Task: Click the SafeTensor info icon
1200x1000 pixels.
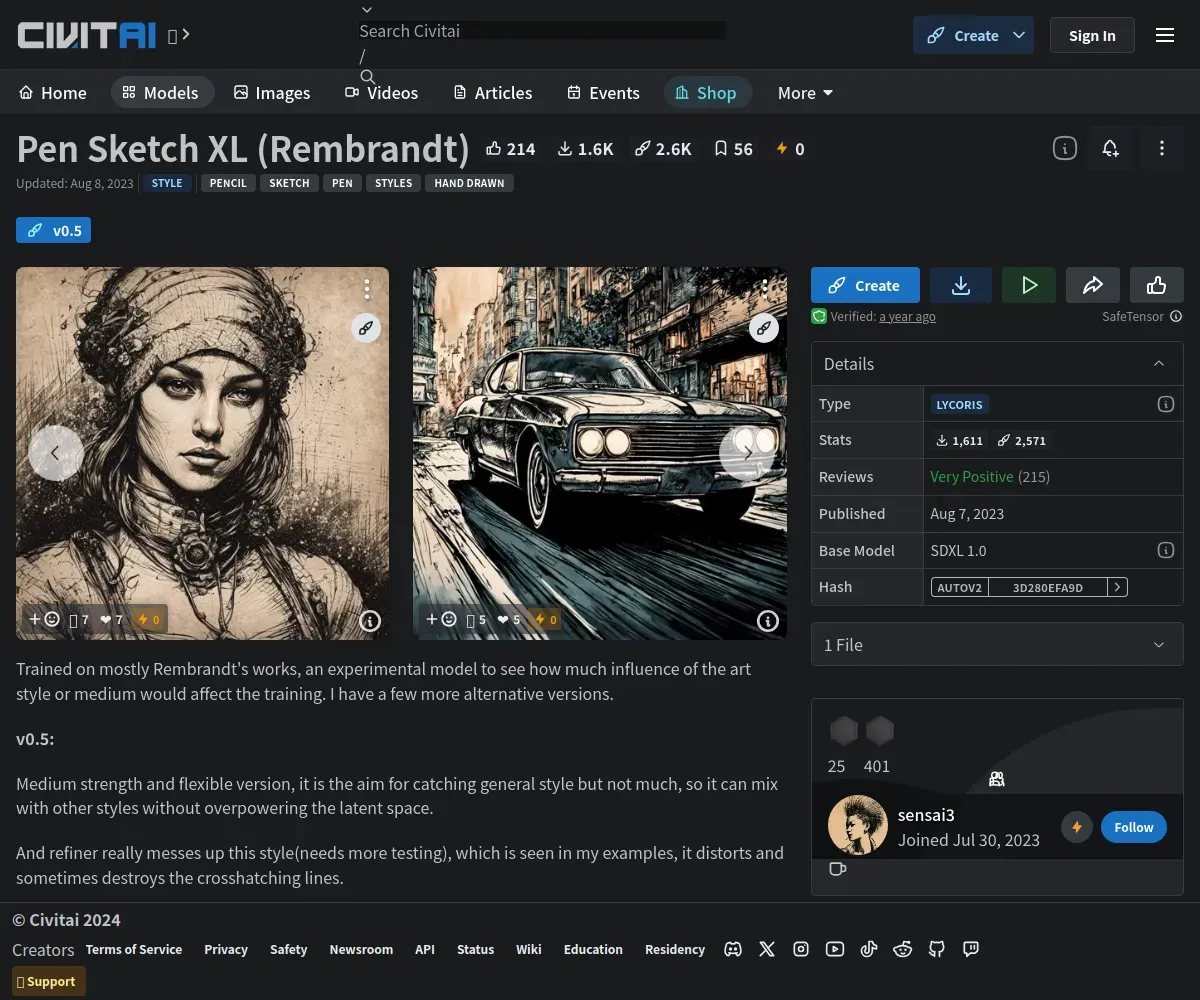Action: pyautogui.click(x=1176, y=316)
